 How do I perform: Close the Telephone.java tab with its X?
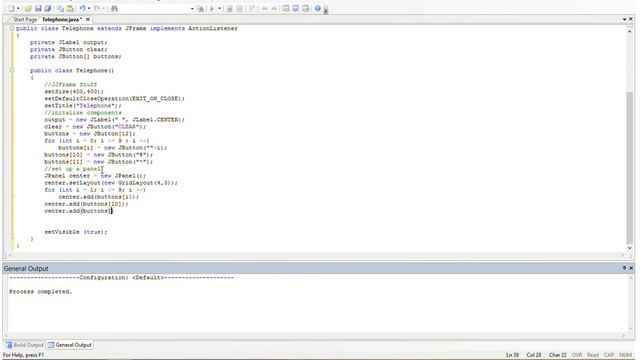88,20
